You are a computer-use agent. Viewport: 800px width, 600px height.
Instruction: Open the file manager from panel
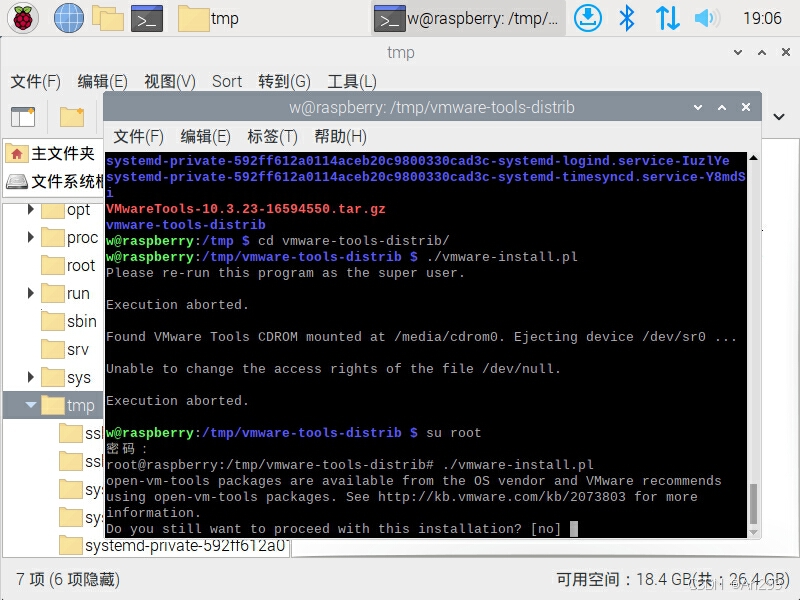[x=108, y=18]
